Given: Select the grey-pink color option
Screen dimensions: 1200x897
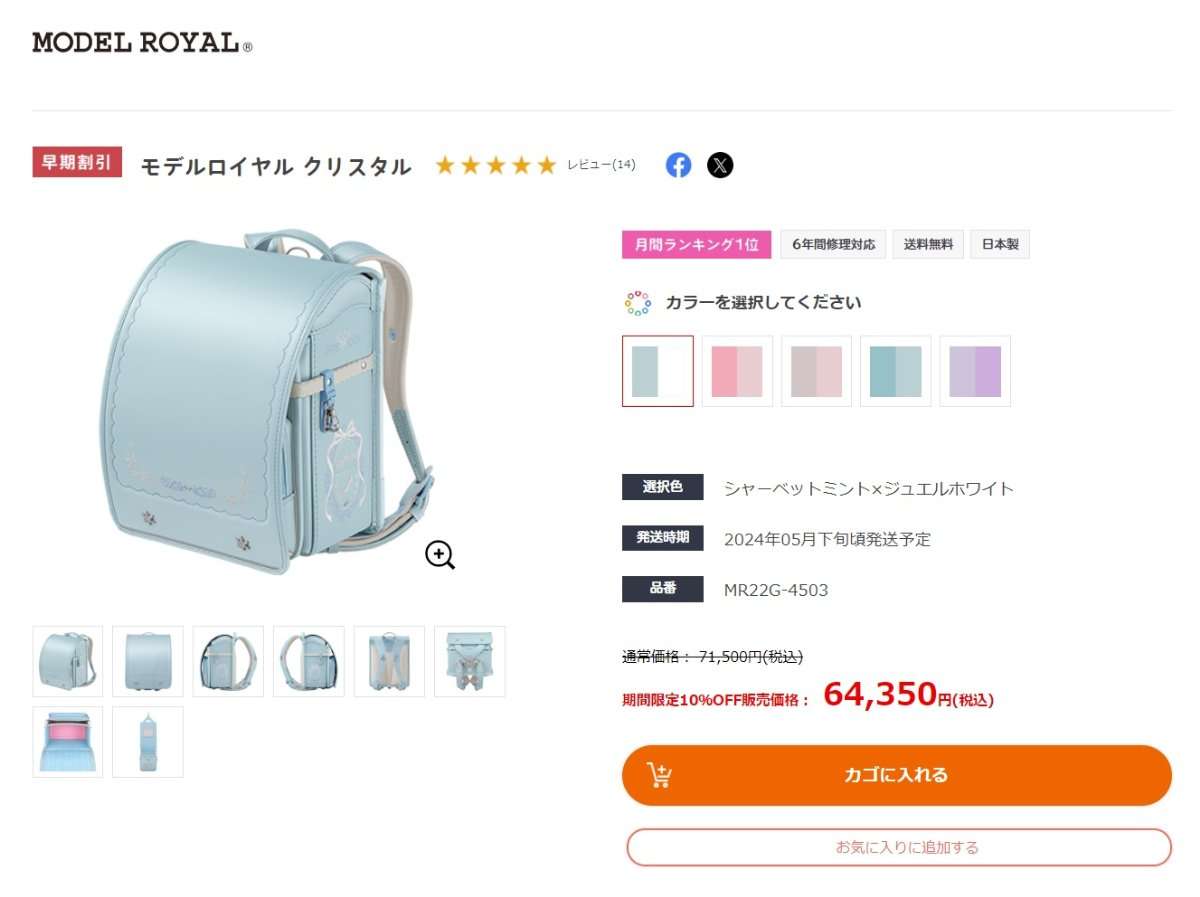Looking at the screenshot, I should [x=816, y=370].
